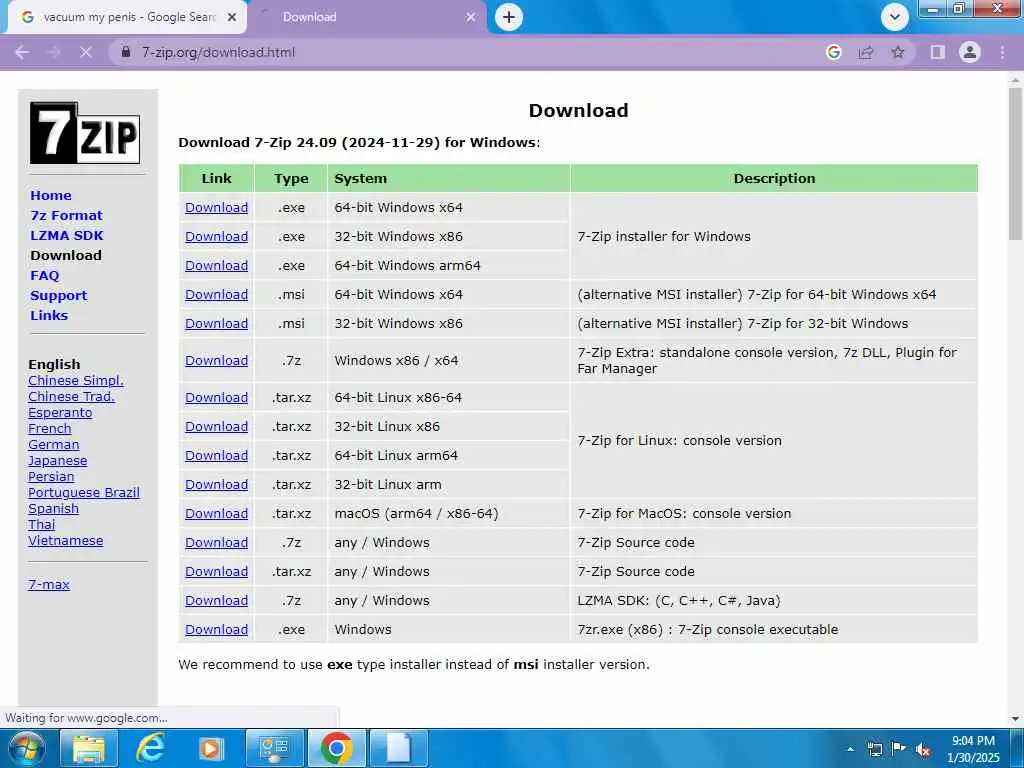Click the browser back arrow
This screenshot has width=1024, height=768.
pos(22,52)
